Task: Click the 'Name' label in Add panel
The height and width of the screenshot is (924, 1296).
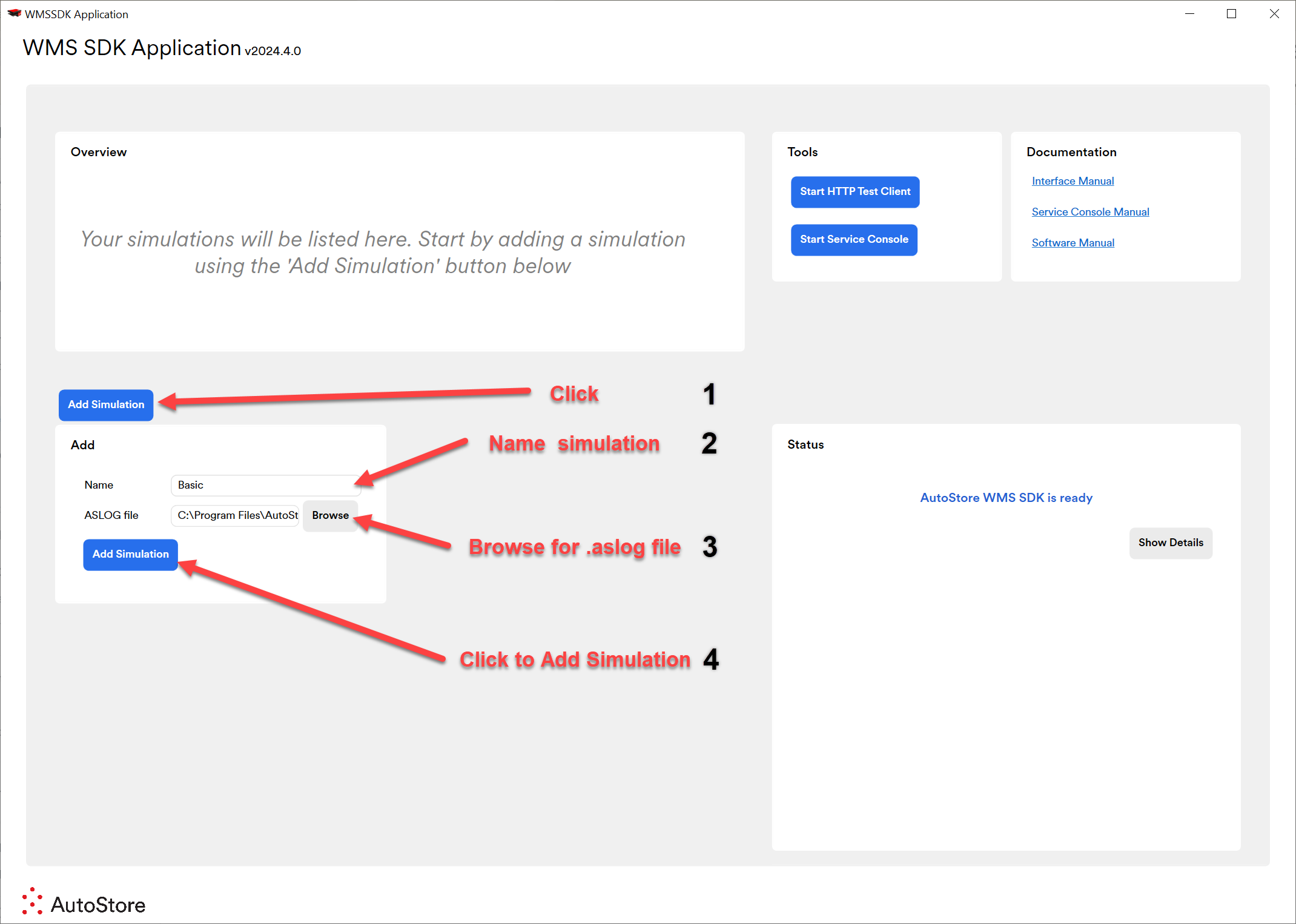Action: [99, 485]
